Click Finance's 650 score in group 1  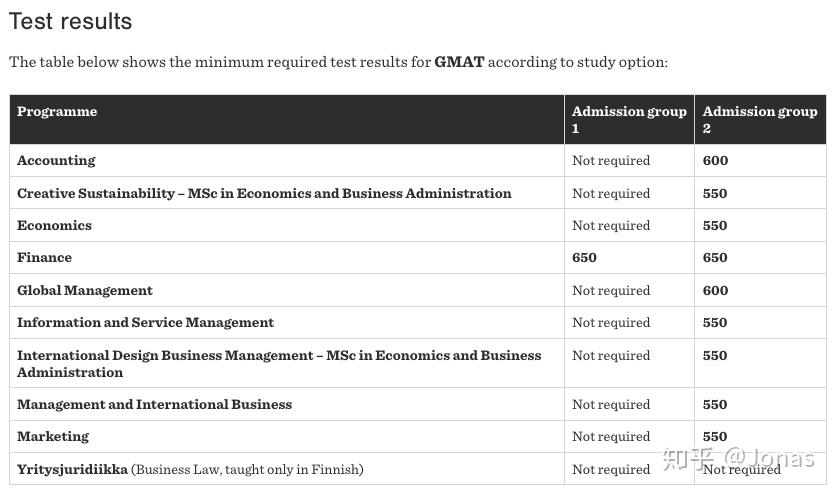click(584, 258)
